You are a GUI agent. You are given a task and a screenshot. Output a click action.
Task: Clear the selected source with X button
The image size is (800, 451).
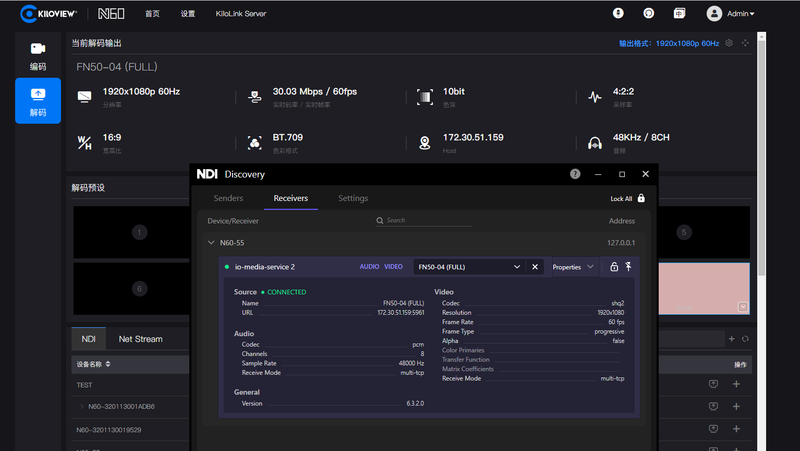[x=535, y=267]
